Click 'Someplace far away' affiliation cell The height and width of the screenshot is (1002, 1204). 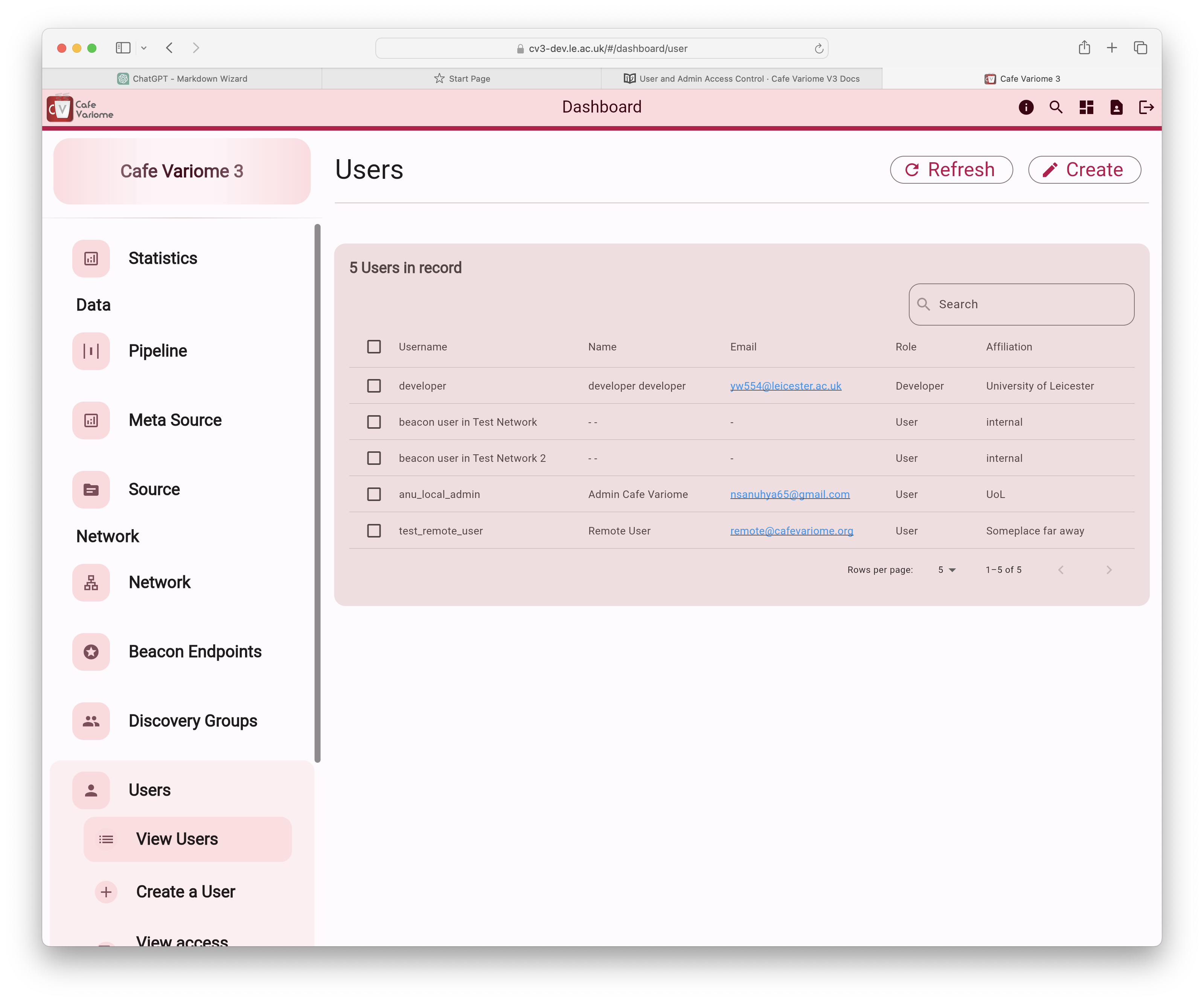tap(1035, 531)
